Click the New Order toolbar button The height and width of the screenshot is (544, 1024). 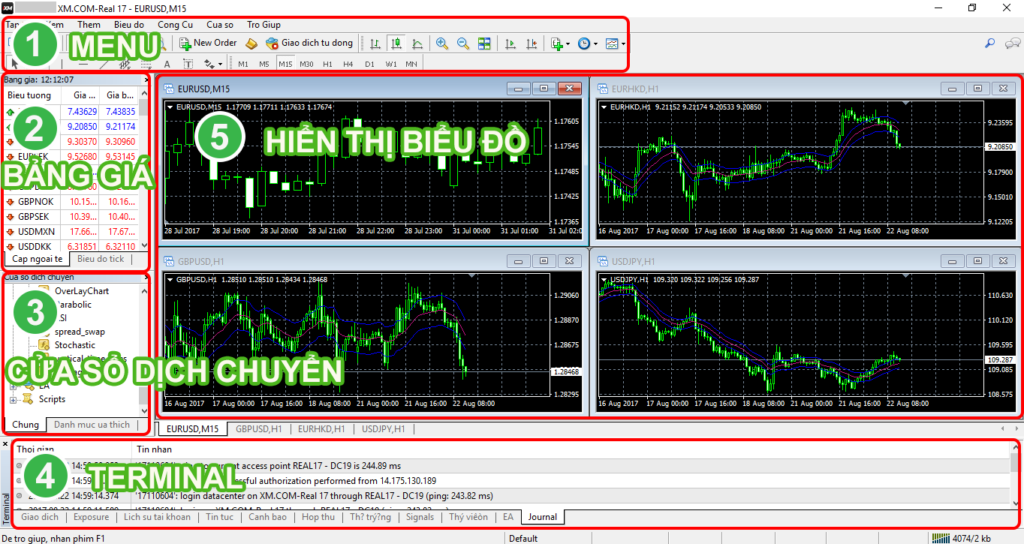pyautogui.click(x=208, y=43)
